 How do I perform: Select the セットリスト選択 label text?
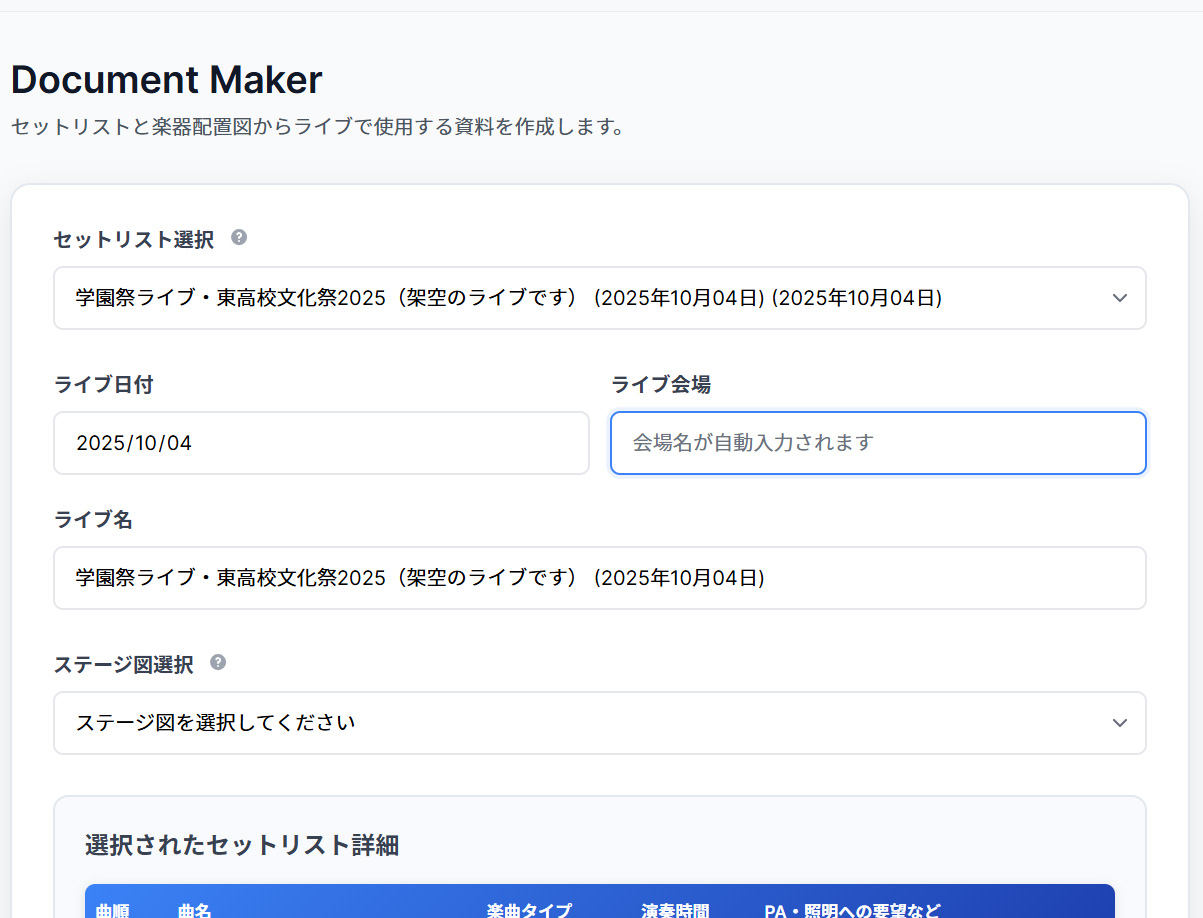(134, 239)
